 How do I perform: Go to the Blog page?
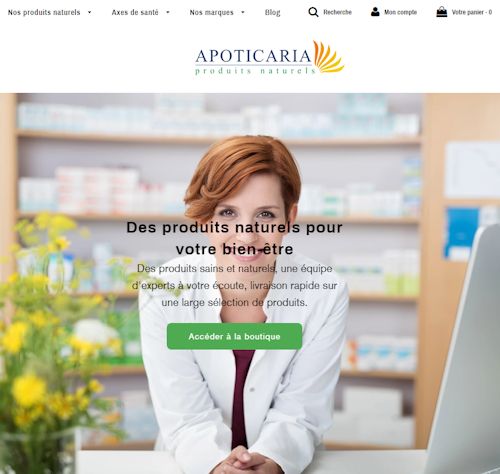[272, 12]
